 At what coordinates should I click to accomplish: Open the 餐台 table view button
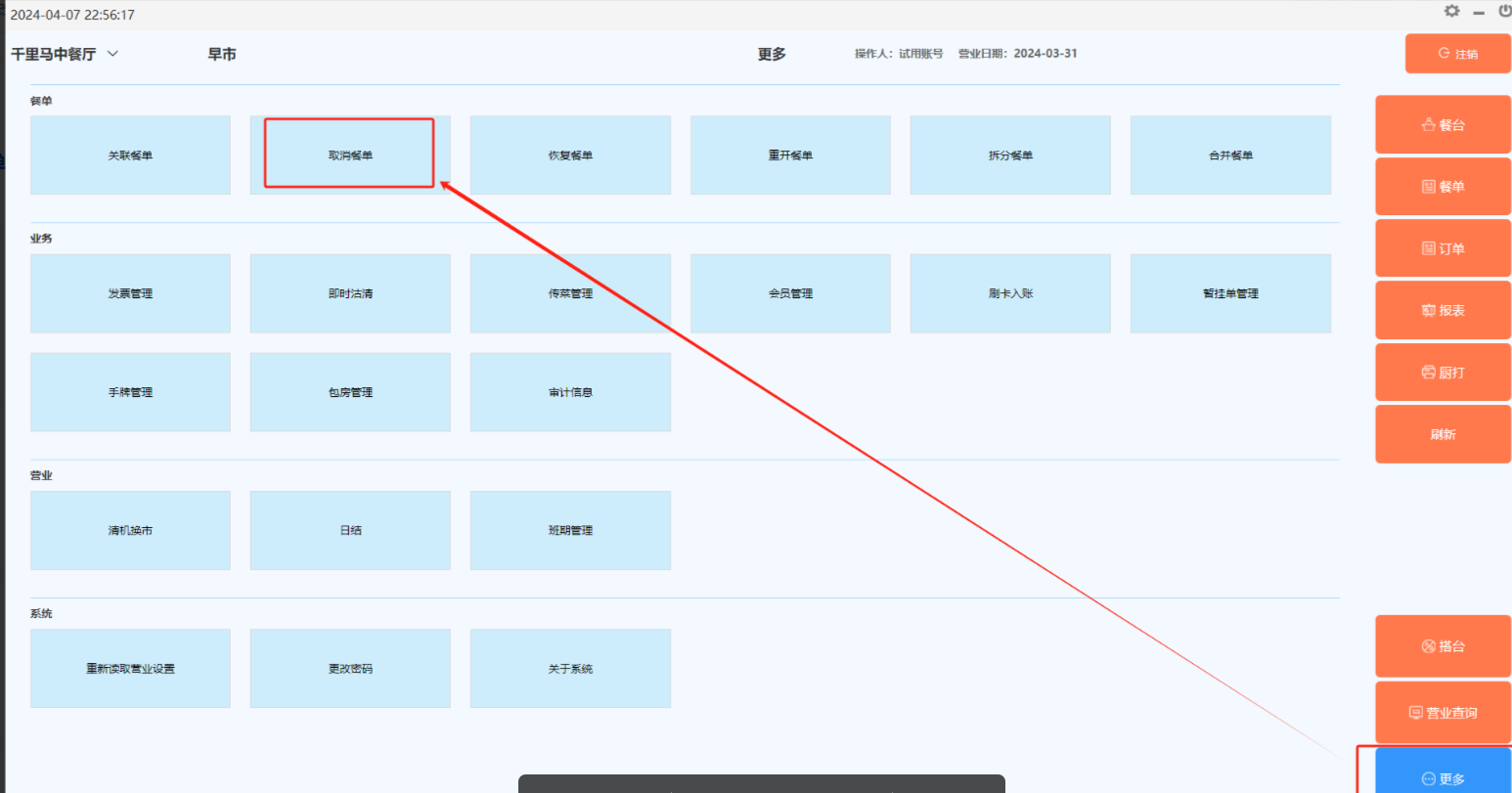(1443, 125)
